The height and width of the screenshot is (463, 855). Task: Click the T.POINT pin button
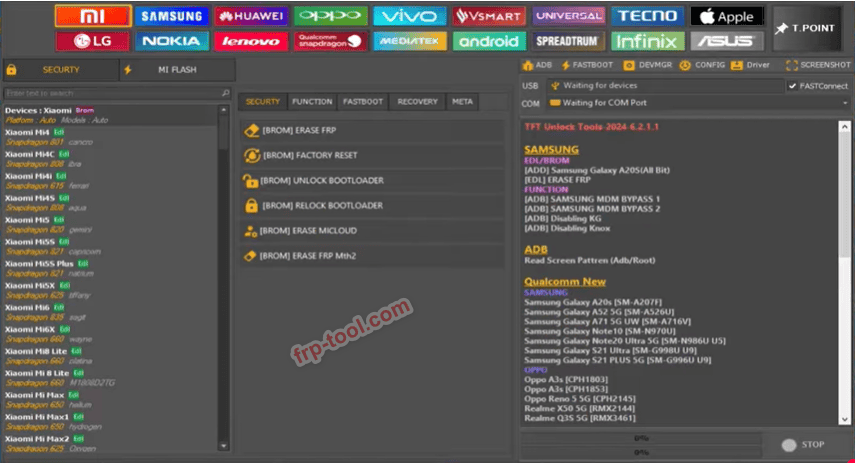pos(806,28)
